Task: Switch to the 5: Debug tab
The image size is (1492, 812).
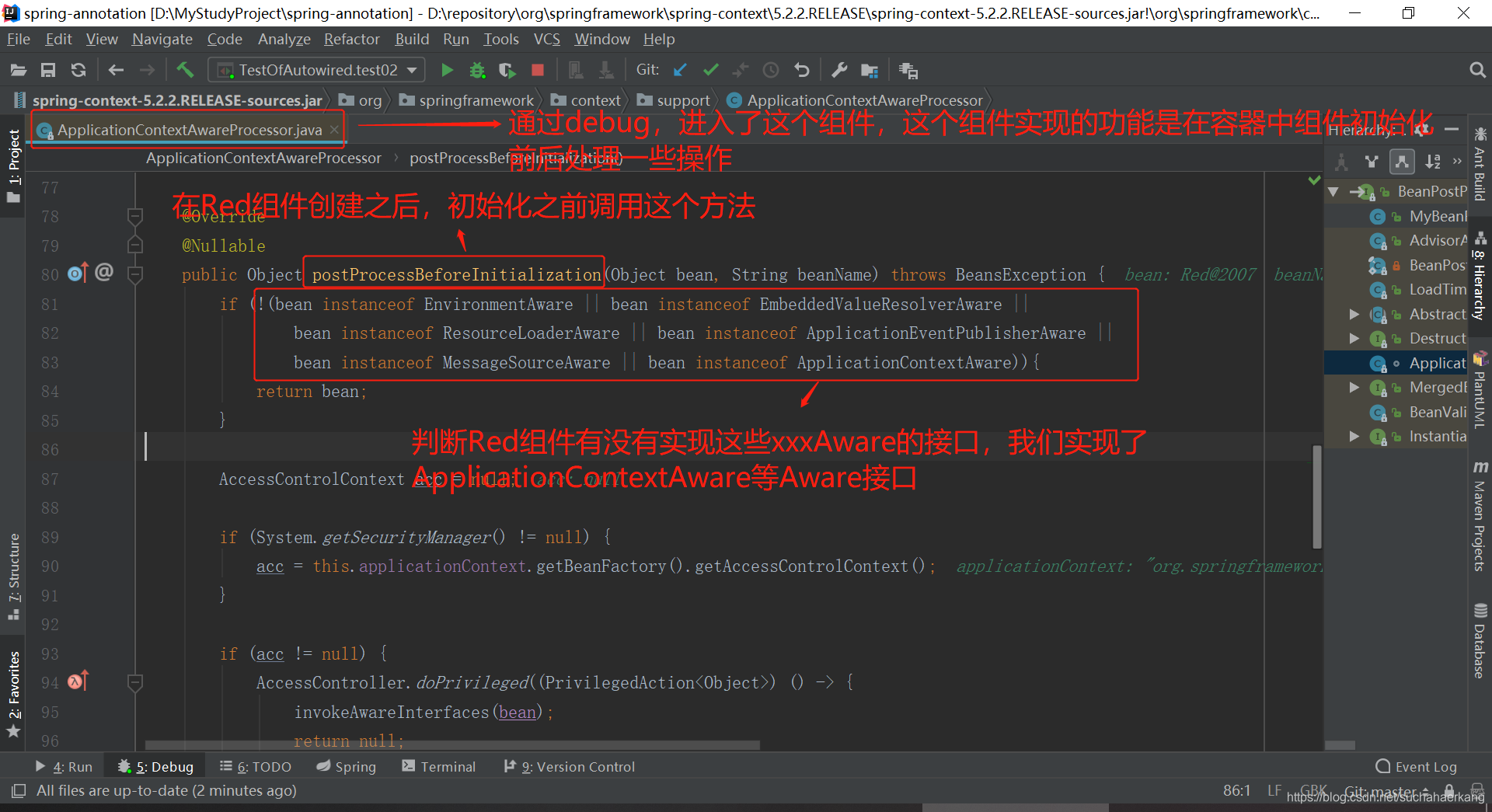Action: 155,767
